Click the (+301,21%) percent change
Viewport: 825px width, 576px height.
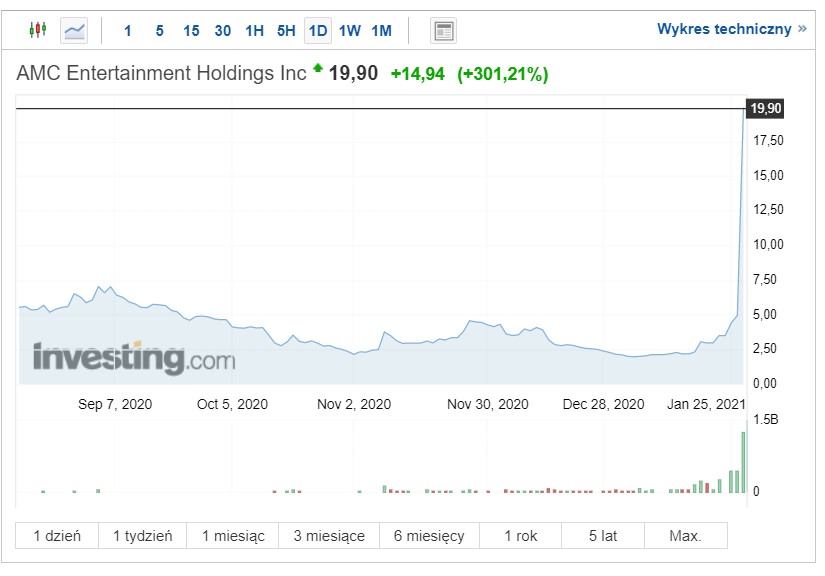502,74
